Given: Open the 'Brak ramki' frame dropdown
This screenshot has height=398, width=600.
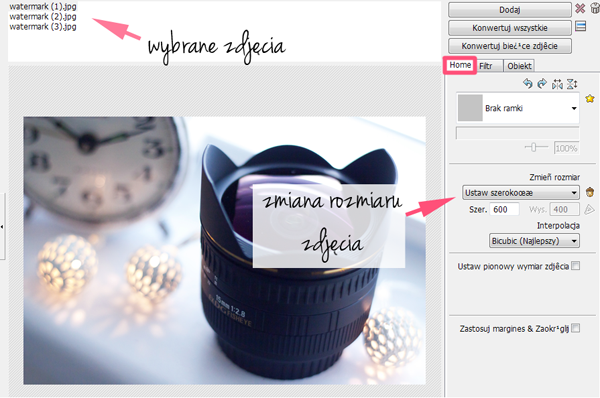Looking at the screenshot, I should tap(518, 108).
